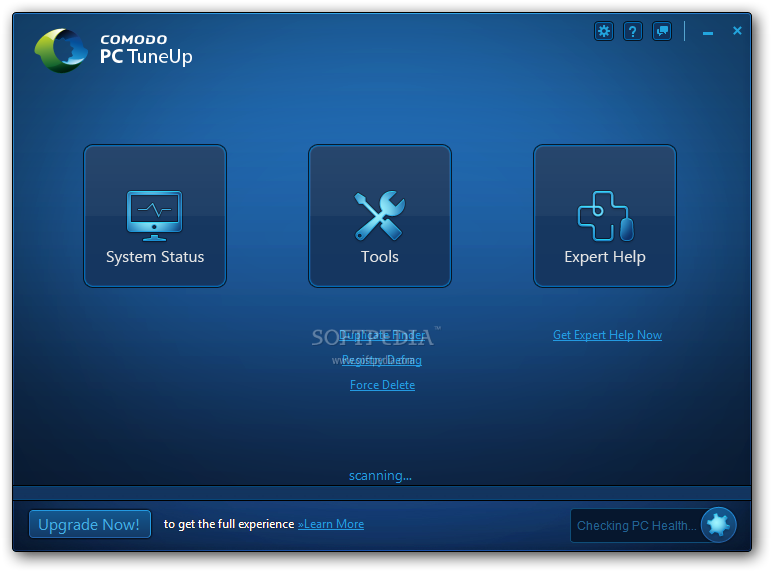Click the Upgrade Now! button
This screenshot has height=572, width=772.
tap(90, 524)
